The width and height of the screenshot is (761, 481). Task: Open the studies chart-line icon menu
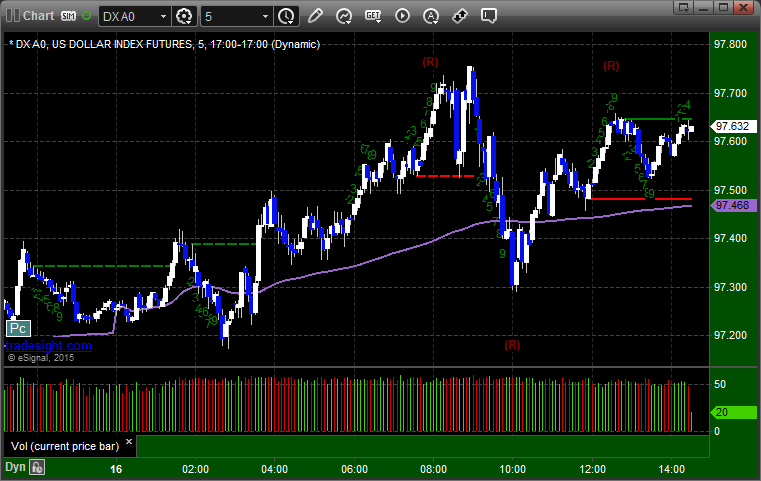point(344,16)
